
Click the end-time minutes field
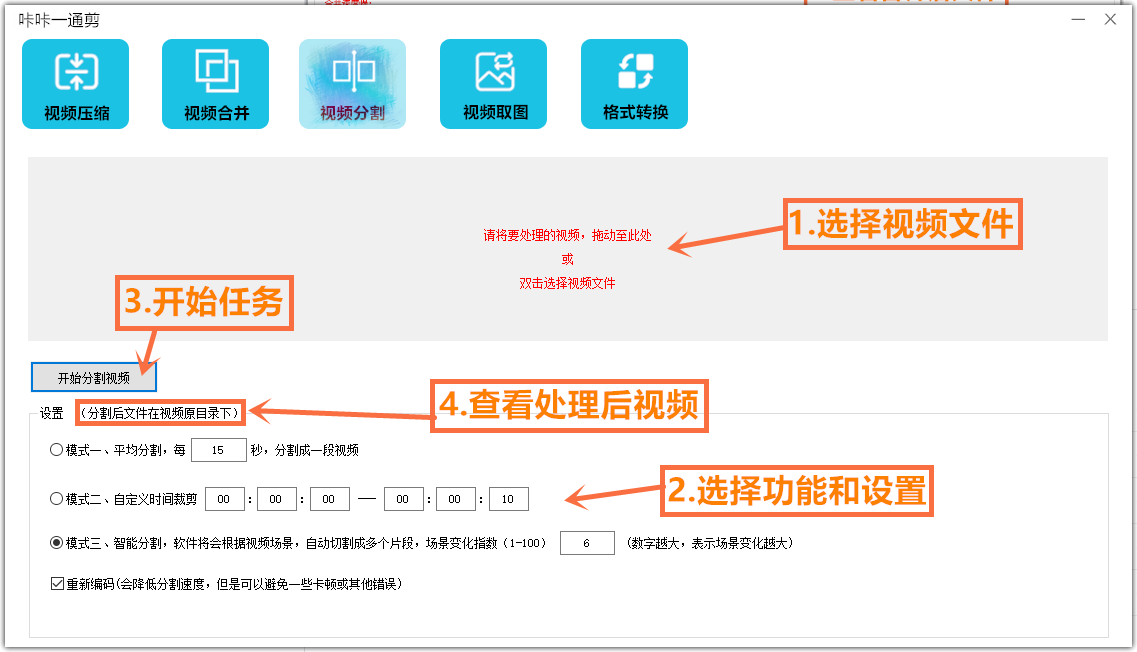(x=456, y=498)
